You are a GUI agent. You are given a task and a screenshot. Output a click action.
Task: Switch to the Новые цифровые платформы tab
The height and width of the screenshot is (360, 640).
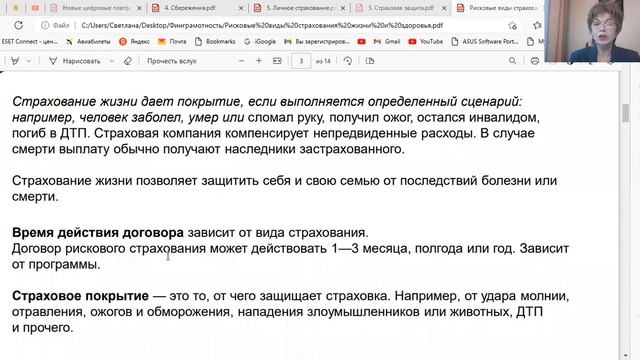[x=96, y=8]
